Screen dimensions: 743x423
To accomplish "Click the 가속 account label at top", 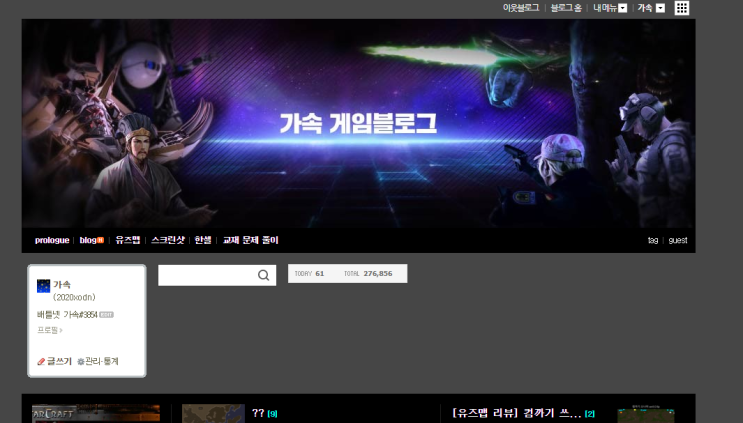I will (645, 8).
